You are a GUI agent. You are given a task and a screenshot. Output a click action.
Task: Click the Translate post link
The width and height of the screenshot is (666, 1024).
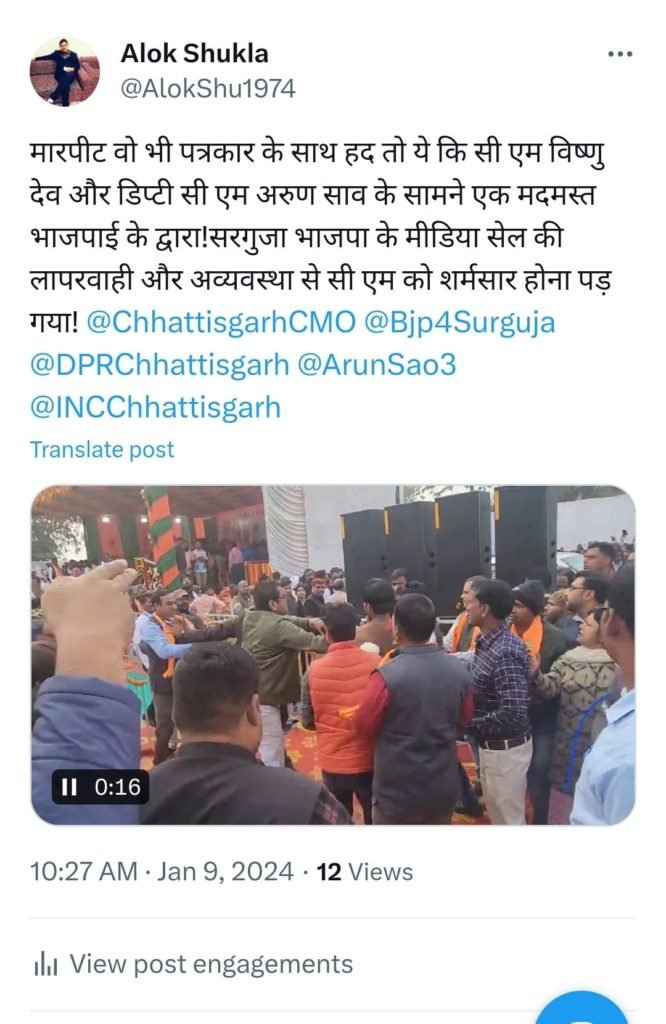coord(102,449)
